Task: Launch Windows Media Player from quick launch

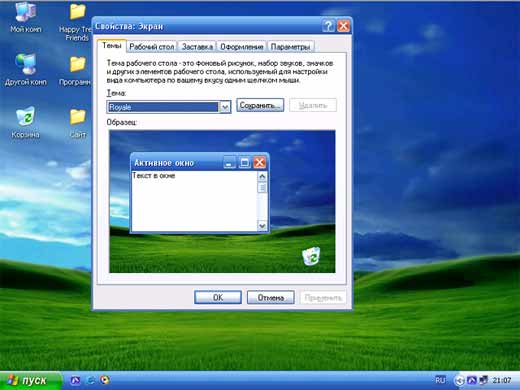Action: (x=105, y=380)
